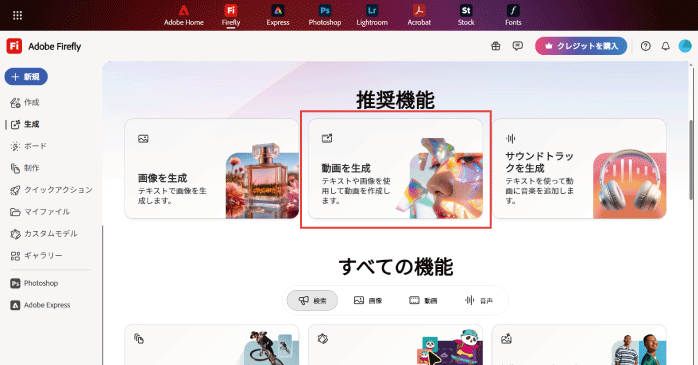Screen dimensions: 698x365
Task: Open Adobe Home from top bar
Action: point(183,16)
